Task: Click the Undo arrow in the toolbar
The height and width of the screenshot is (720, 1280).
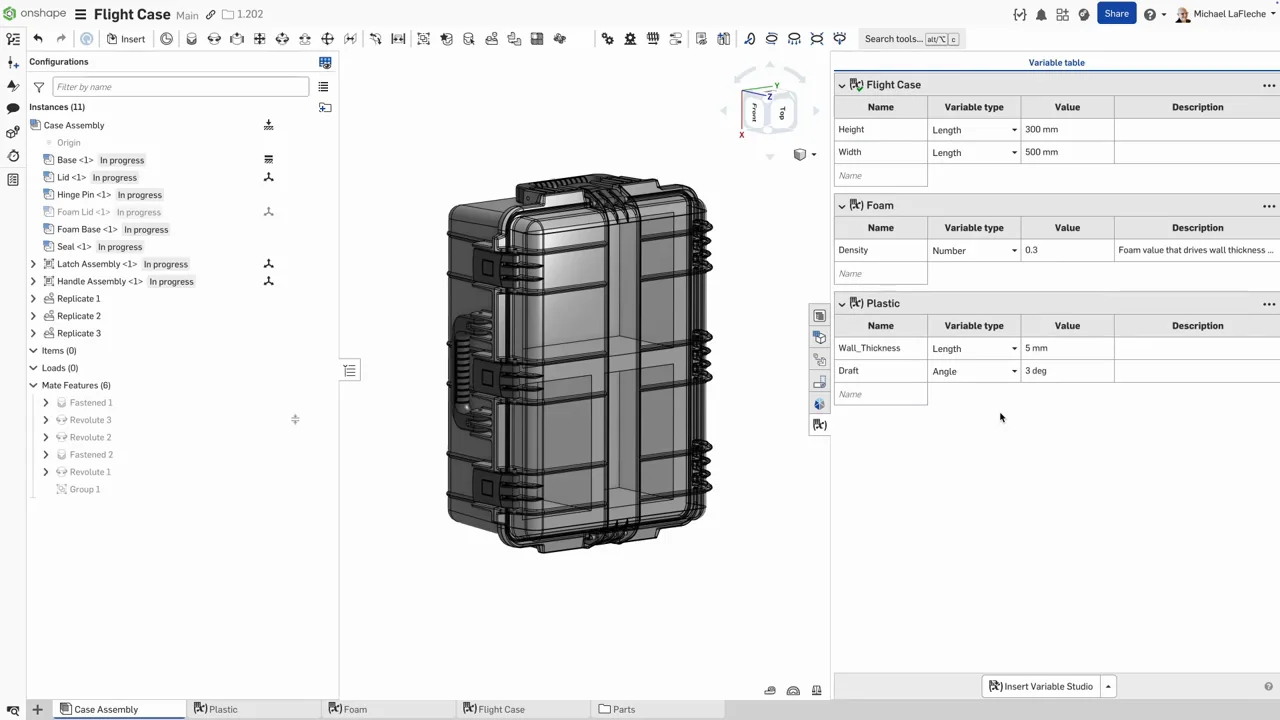Action: [x=38, y=39]
